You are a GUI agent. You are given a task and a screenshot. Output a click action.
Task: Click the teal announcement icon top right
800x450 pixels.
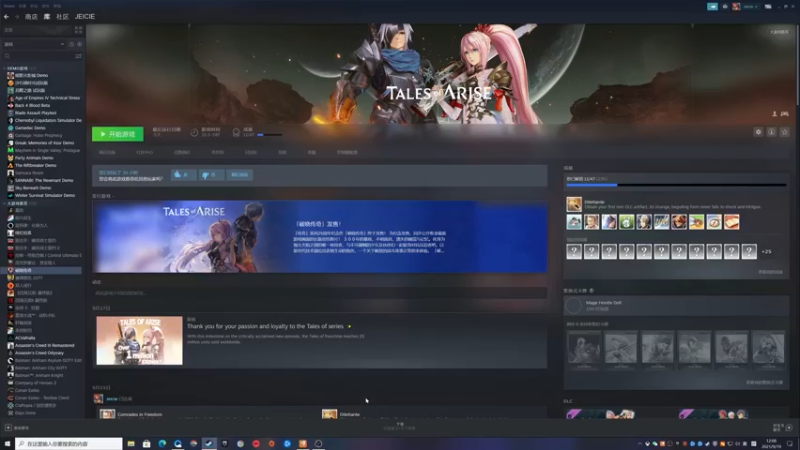pyautogui.click(x=712, y=7)
